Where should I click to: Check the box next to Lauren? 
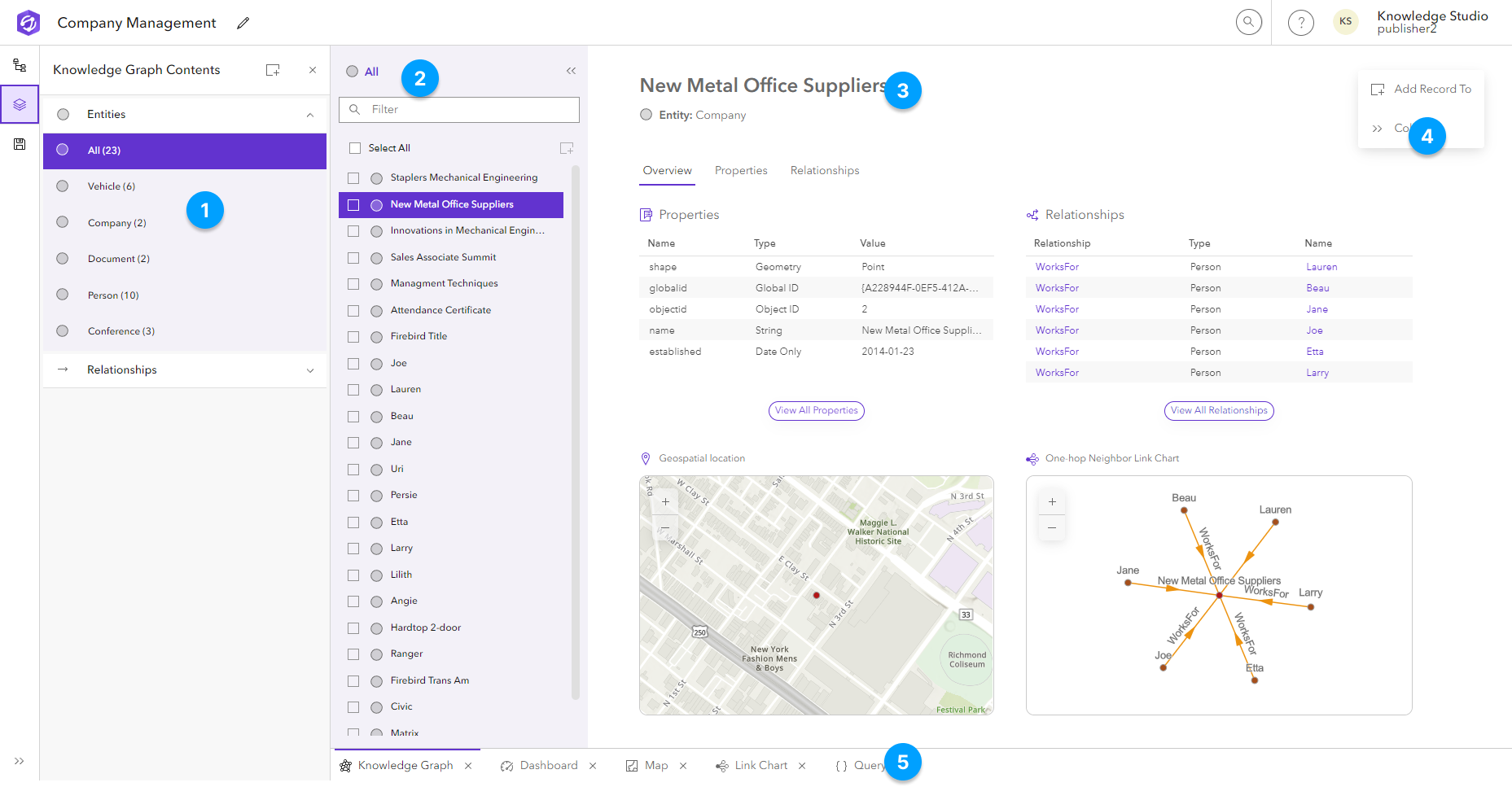coord(353,390)
